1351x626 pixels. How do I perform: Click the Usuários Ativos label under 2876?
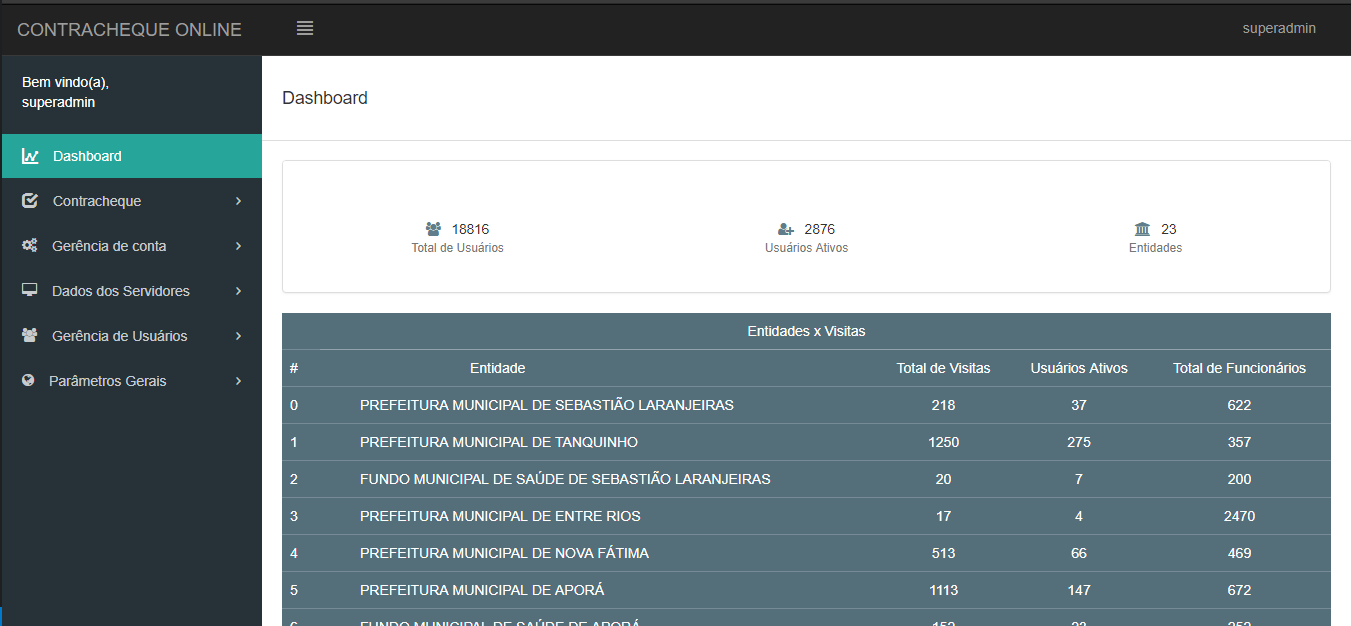click(x=806, y=248)
